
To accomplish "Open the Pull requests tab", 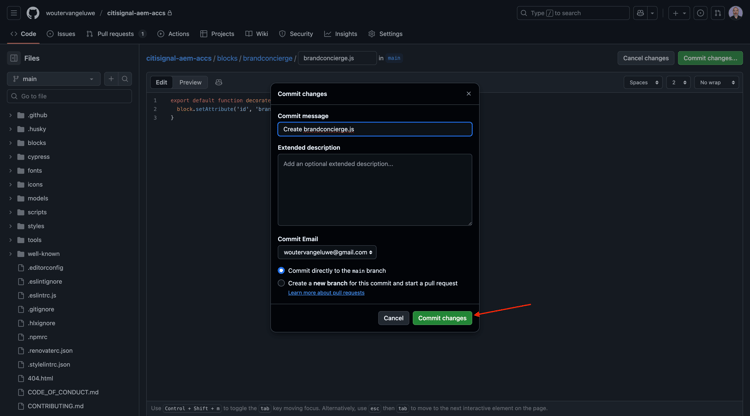I will click(x=116, y=34).
